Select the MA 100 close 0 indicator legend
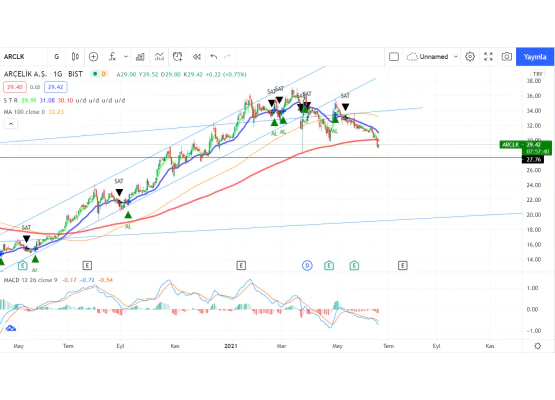 (24, 112)
